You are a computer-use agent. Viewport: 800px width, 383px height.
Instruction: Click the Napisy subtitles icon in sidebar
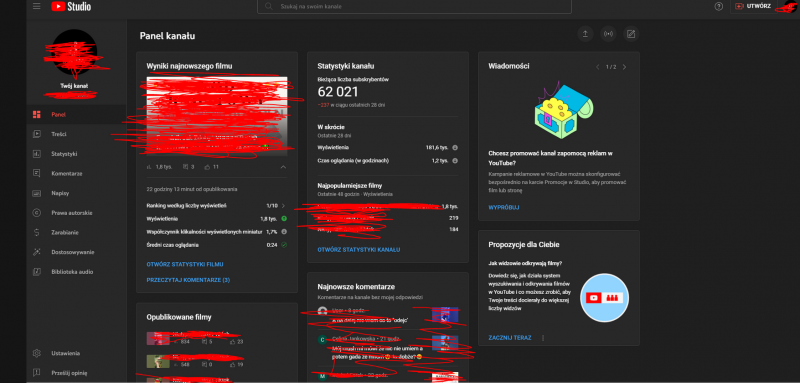[37, 193]
